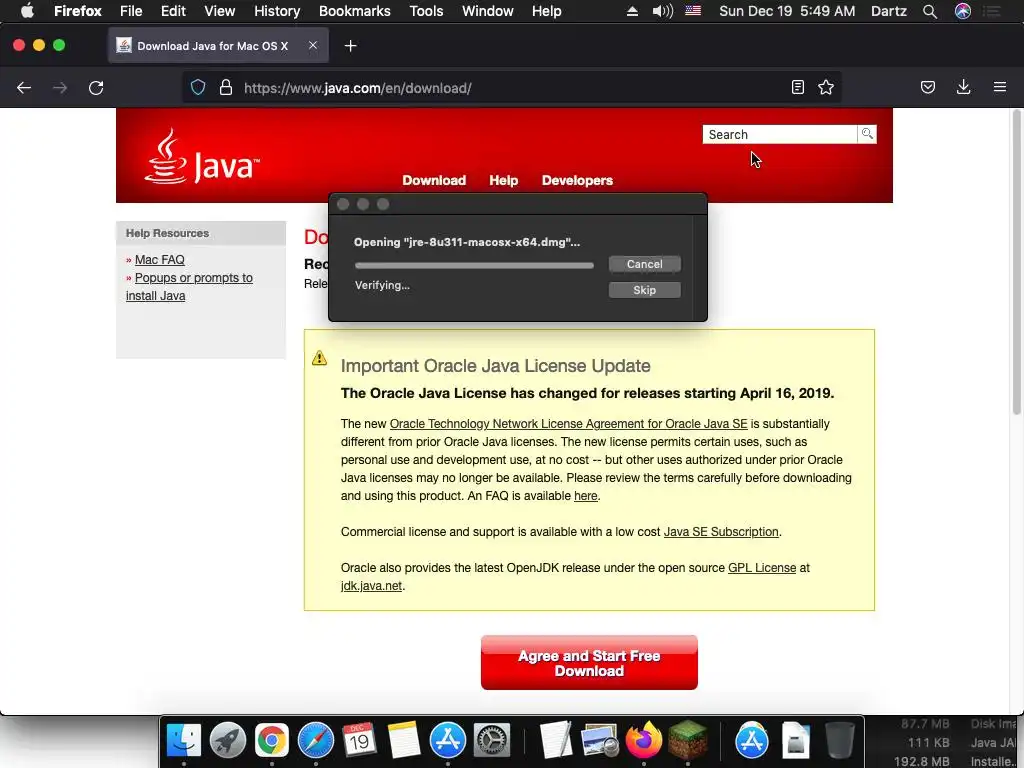The width and height of the screenshot is (1024, 768).
Task: Open the Download navigation link
Action: [434, 180]
